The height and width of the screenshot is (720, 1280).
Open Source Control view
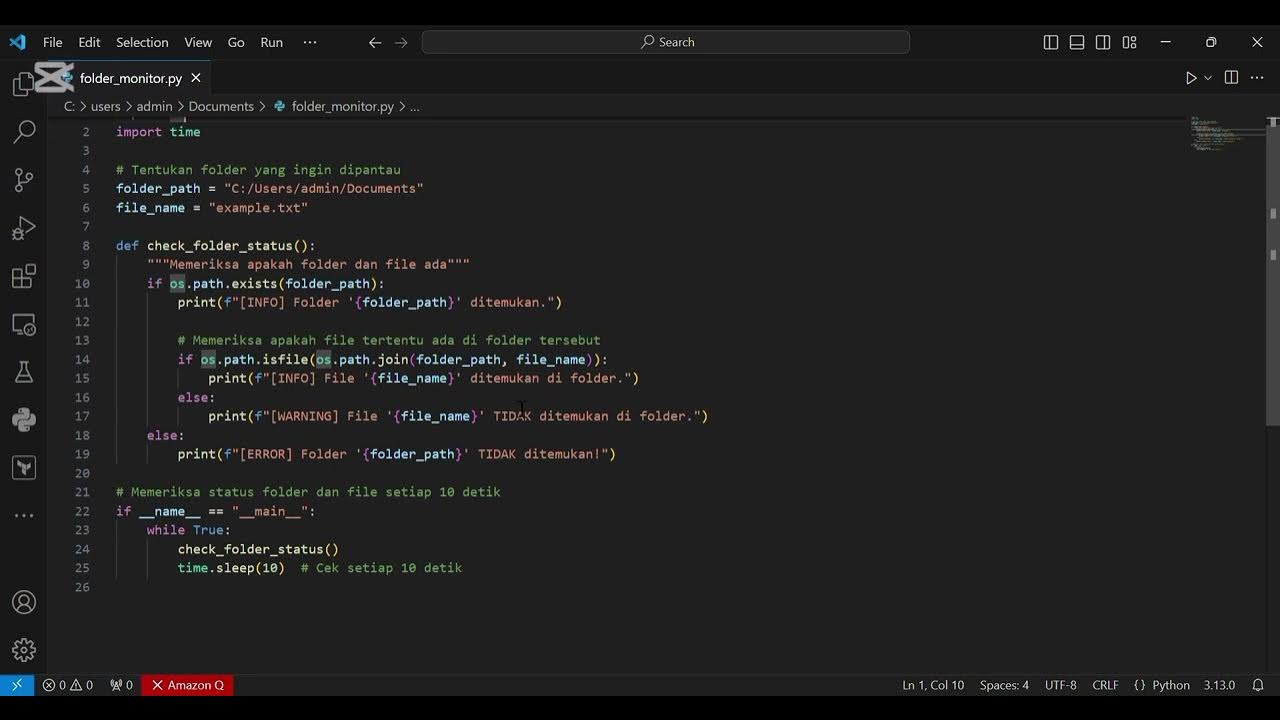tap(24, 180)
